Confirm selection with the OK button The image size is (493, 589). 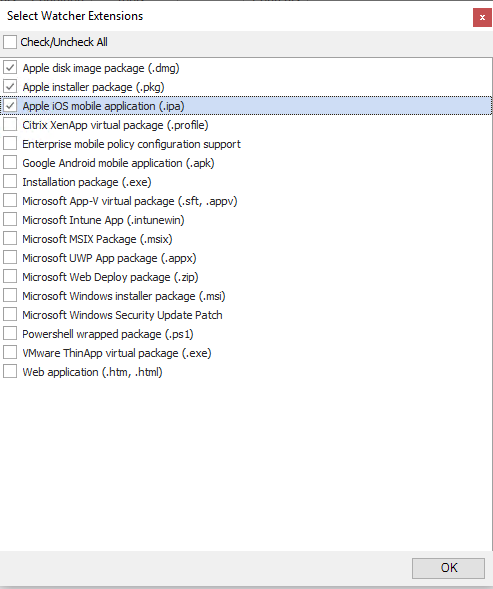click(x=448, y=568)
